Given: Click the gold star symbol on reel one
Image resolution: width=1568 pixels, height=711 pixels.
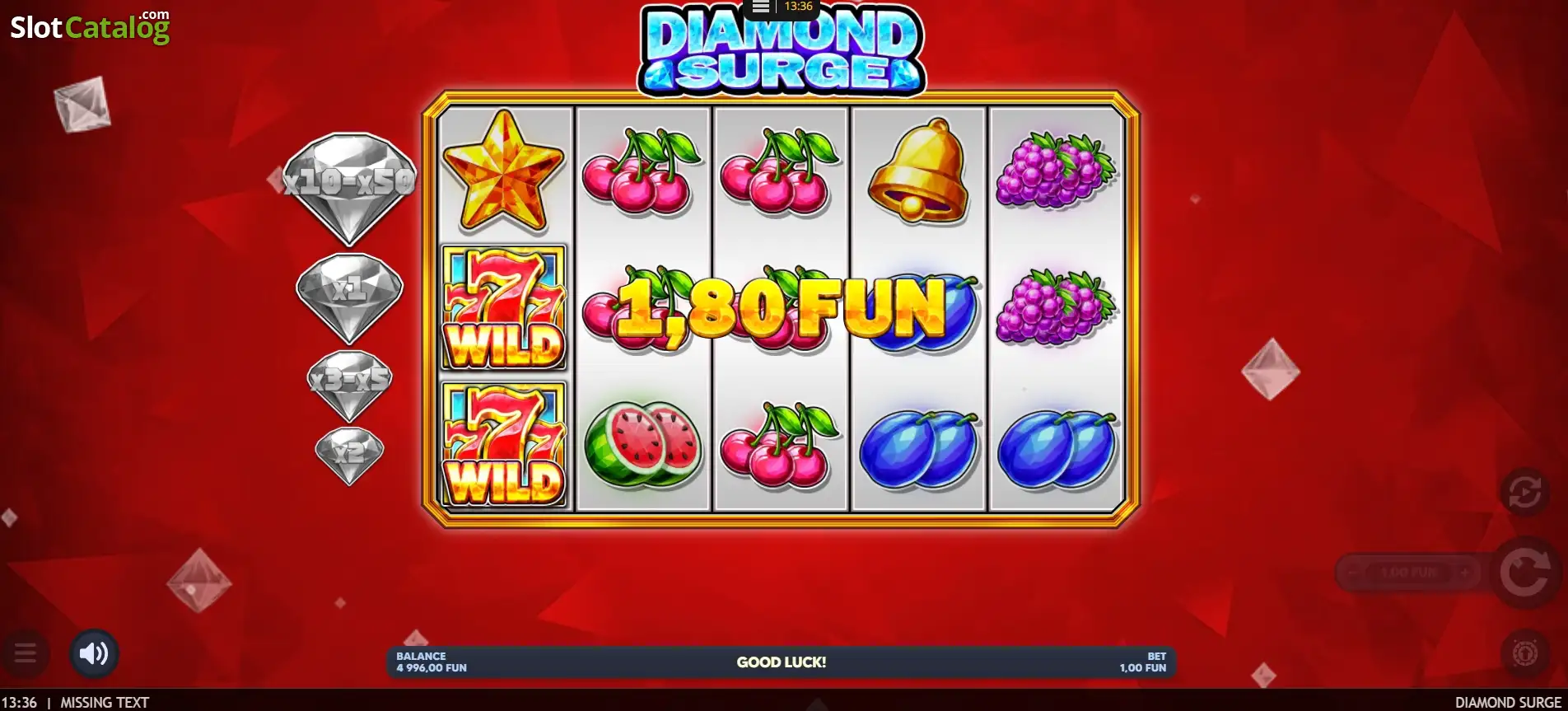Looking at the screenshot, I should pos(503,171).
